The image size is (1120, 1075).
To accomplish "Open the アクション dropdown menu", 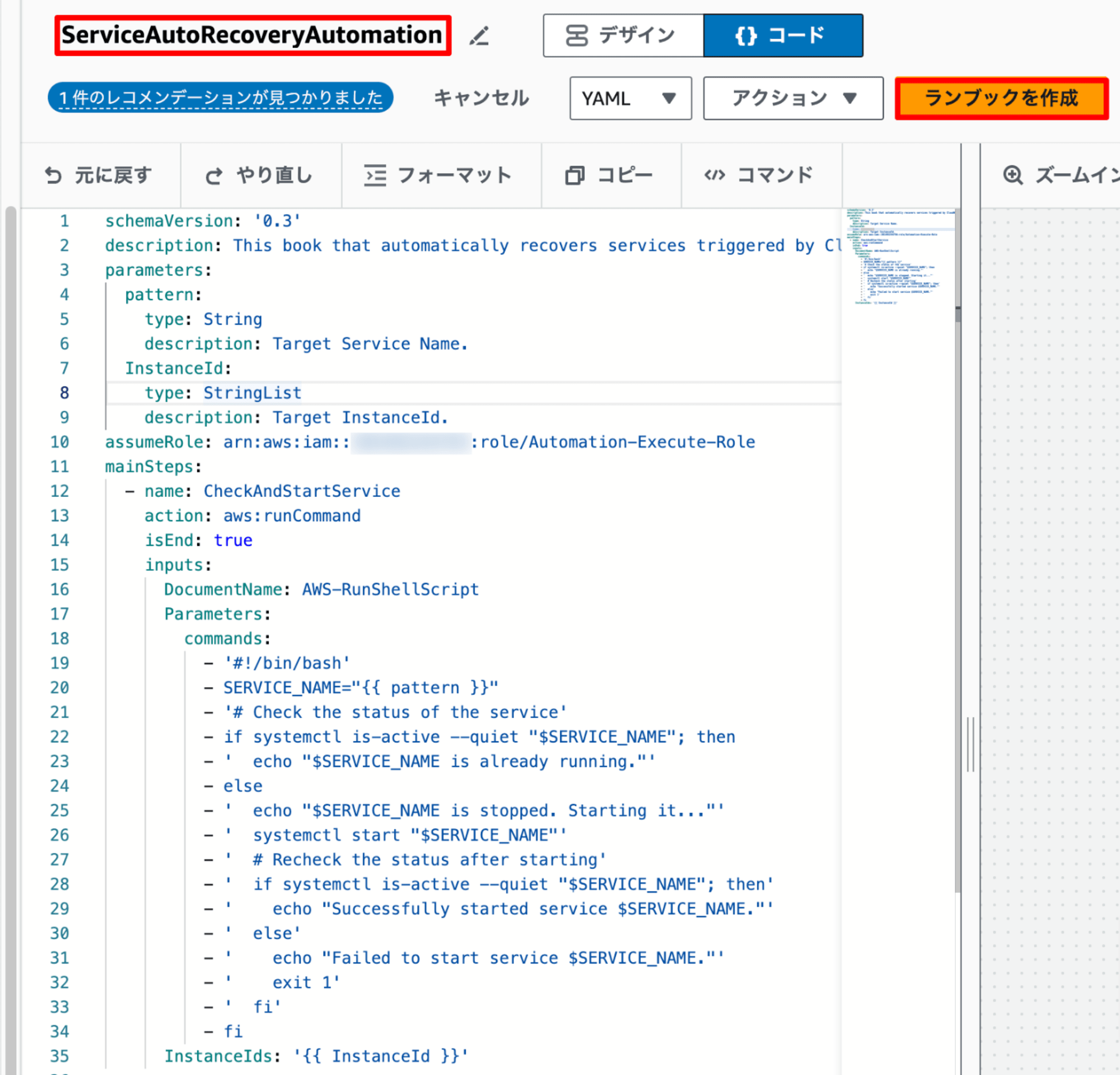I will point(793,98).
